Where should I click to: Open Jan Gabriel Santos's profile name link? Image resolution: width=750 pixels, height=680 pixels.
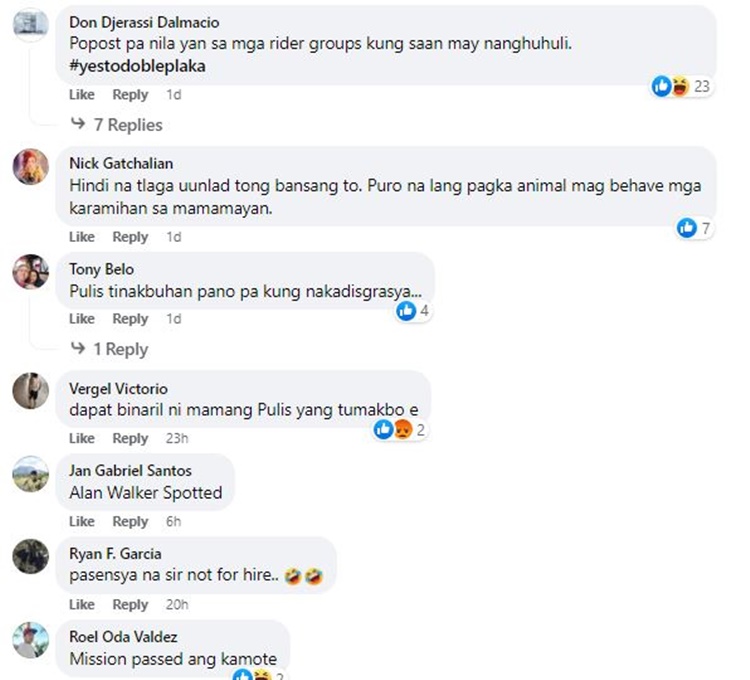point(130,471)
